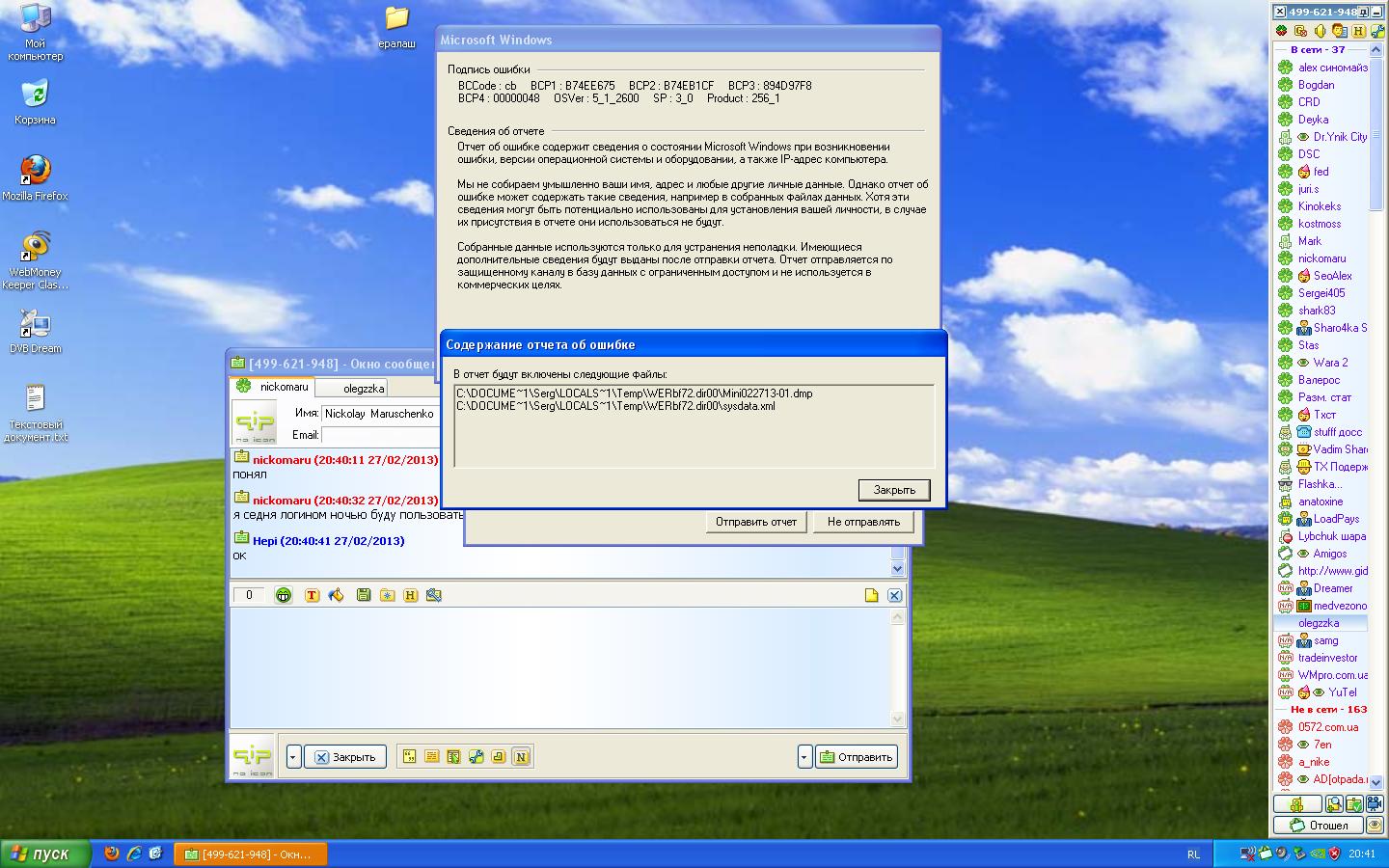Click the NVIDIA tray icon
This screenshot has height=868, width=1389.
pos(1318,854)
